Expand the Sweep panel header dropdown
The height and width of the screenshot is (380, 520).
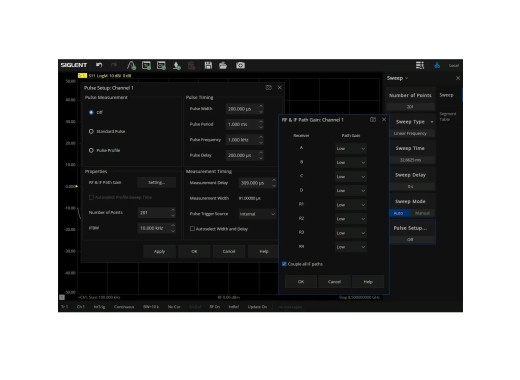397,78
